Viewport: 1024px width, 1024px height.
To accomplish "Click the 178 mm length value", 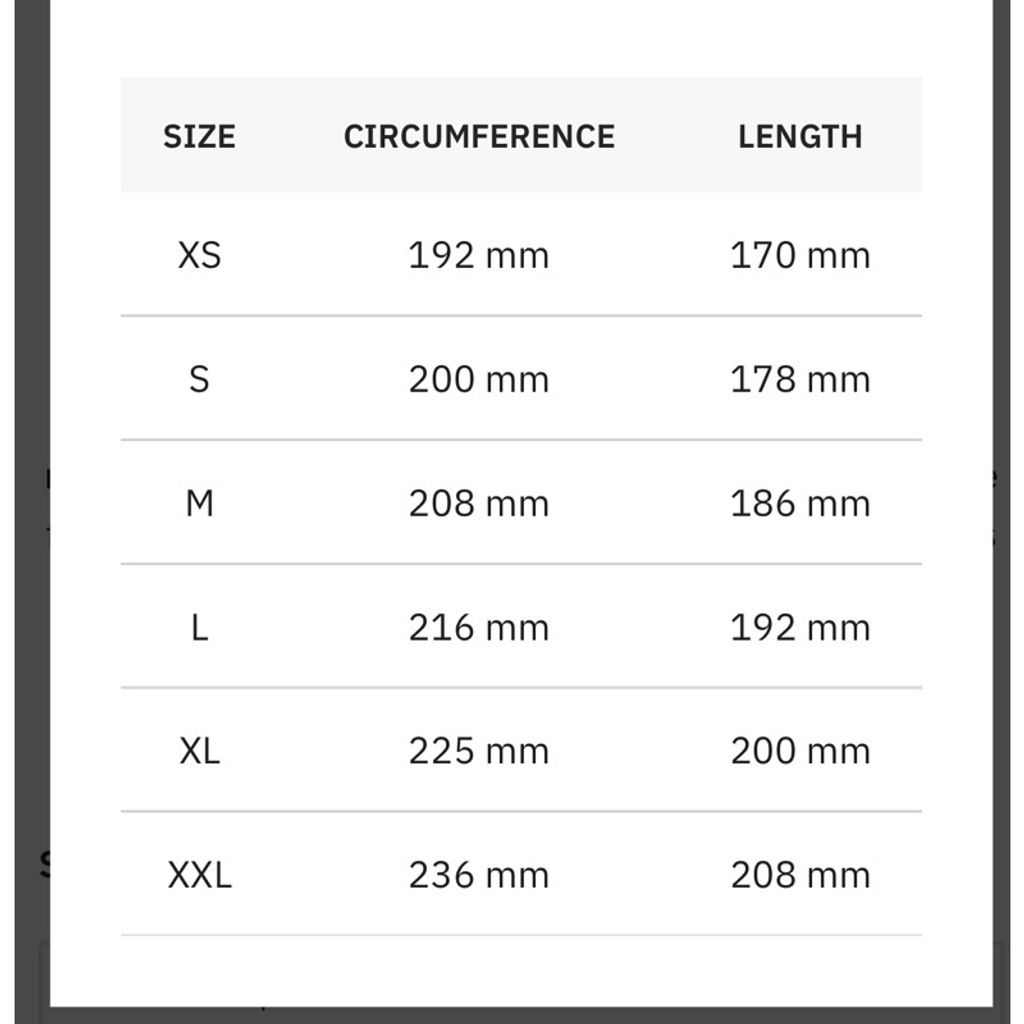I will coord(800,379).
